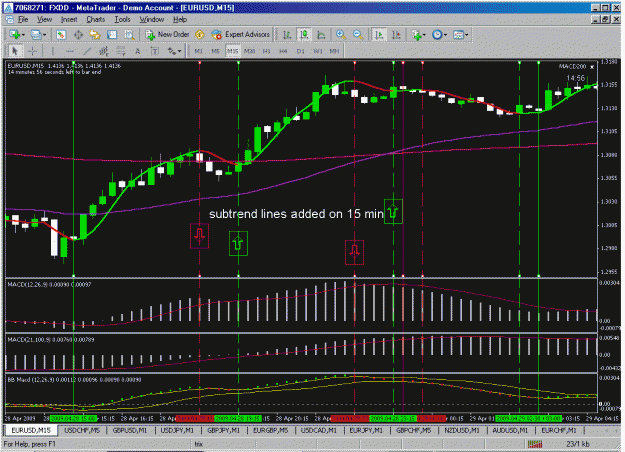The height and width of the screenshot is (452, 625).
Task: Open the Navigator folder icon
Action: click(95, 35)
